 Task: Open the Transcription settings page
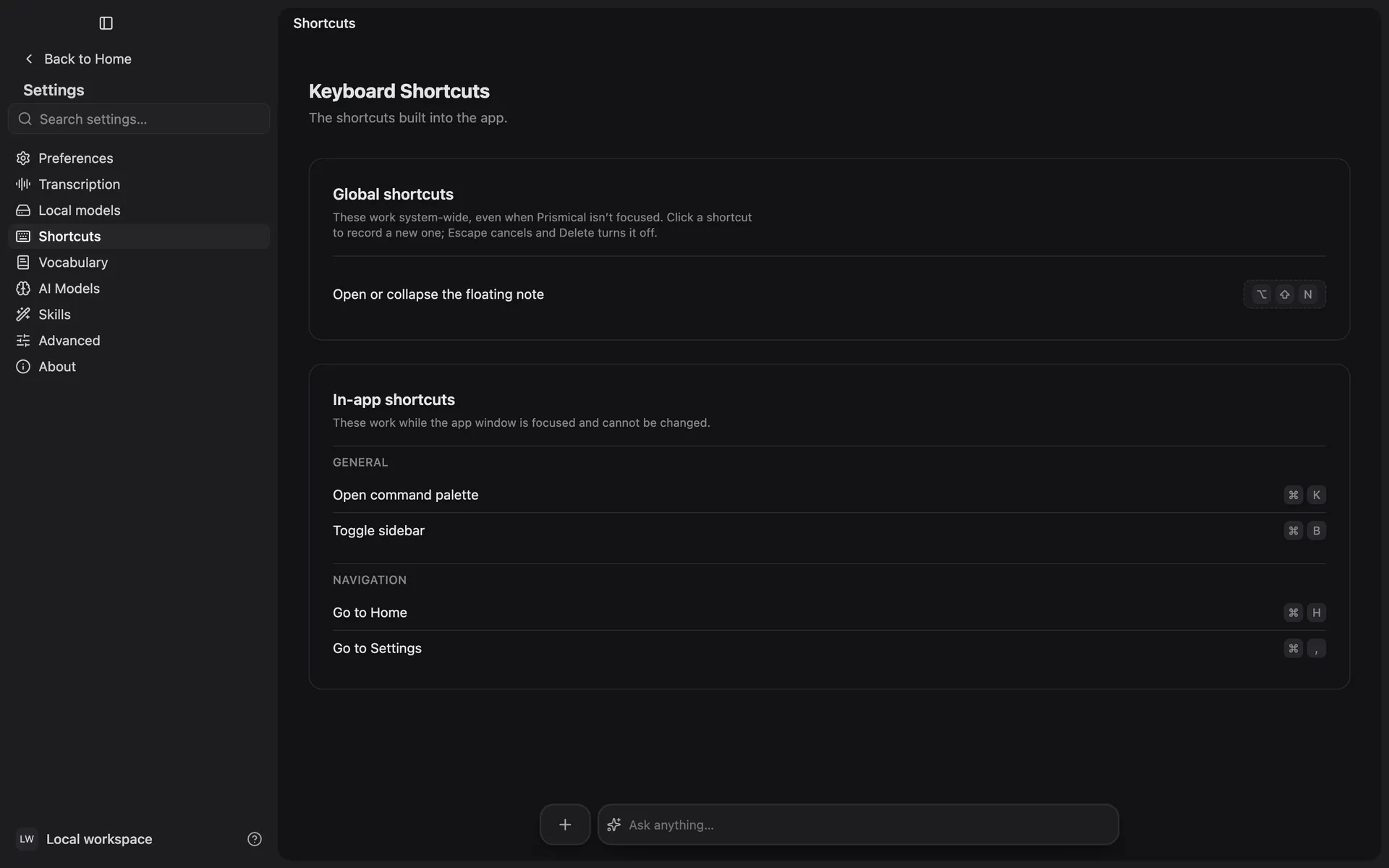(x=139, y=184)
